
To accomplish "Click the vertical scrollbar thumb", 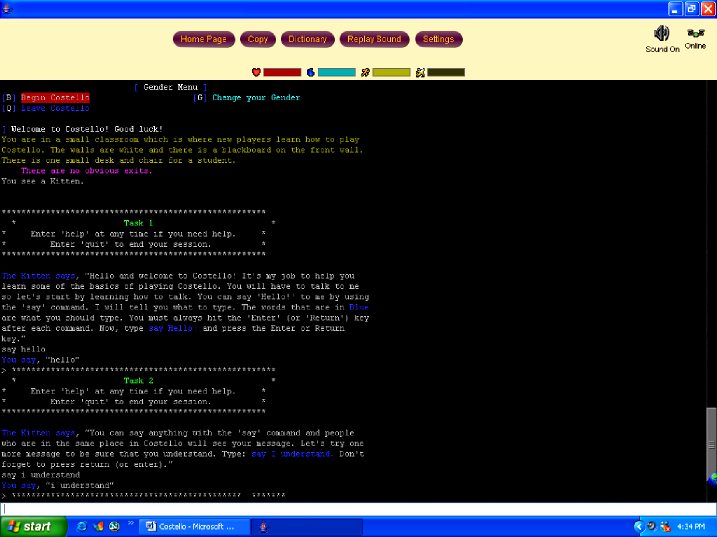I will [711, 446].
